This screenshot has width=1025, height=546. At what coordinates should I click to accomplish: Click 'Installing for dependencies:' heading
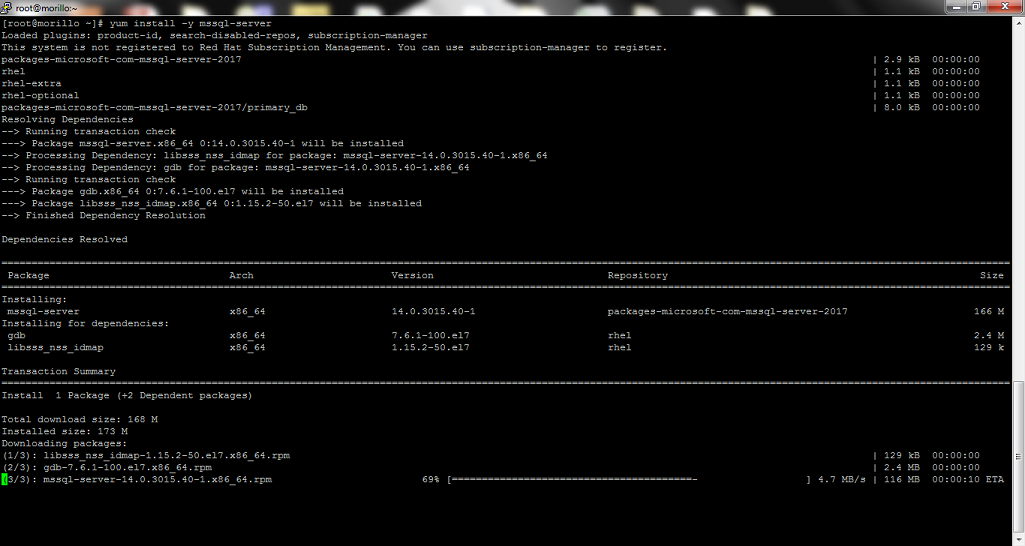click(x=85, y=324)
